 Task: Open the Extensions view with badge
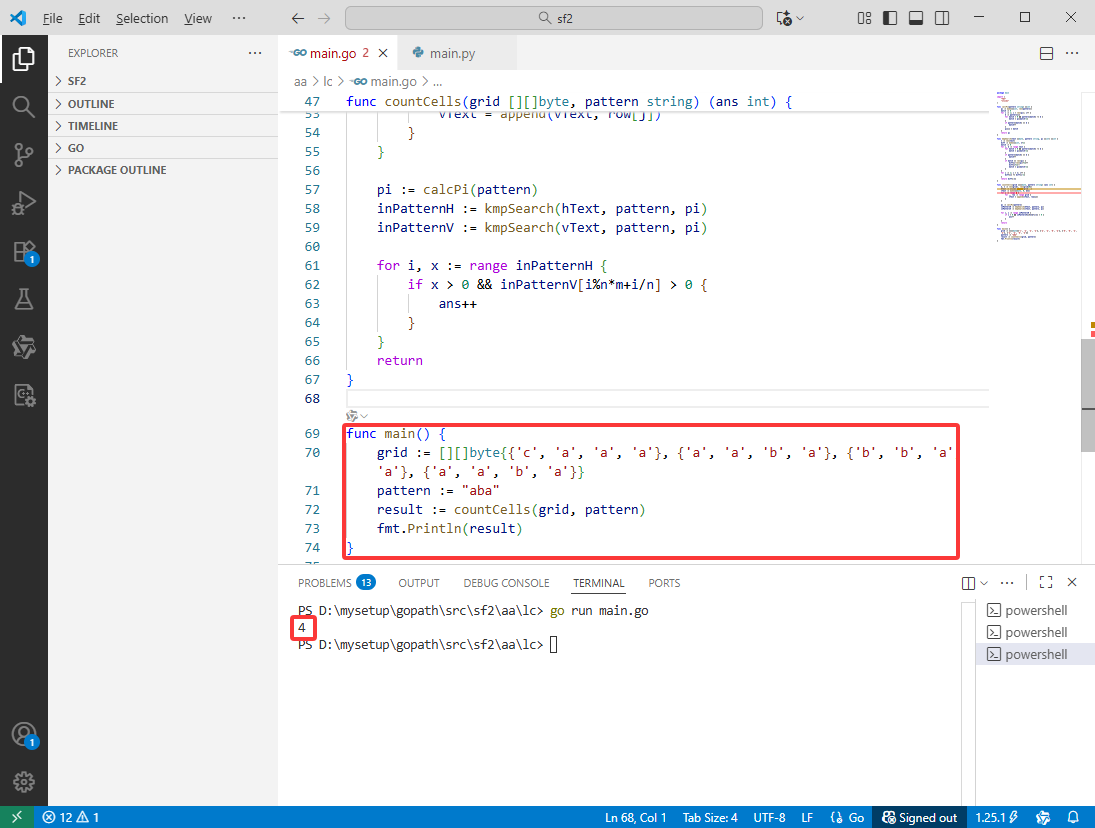[24, 251]
